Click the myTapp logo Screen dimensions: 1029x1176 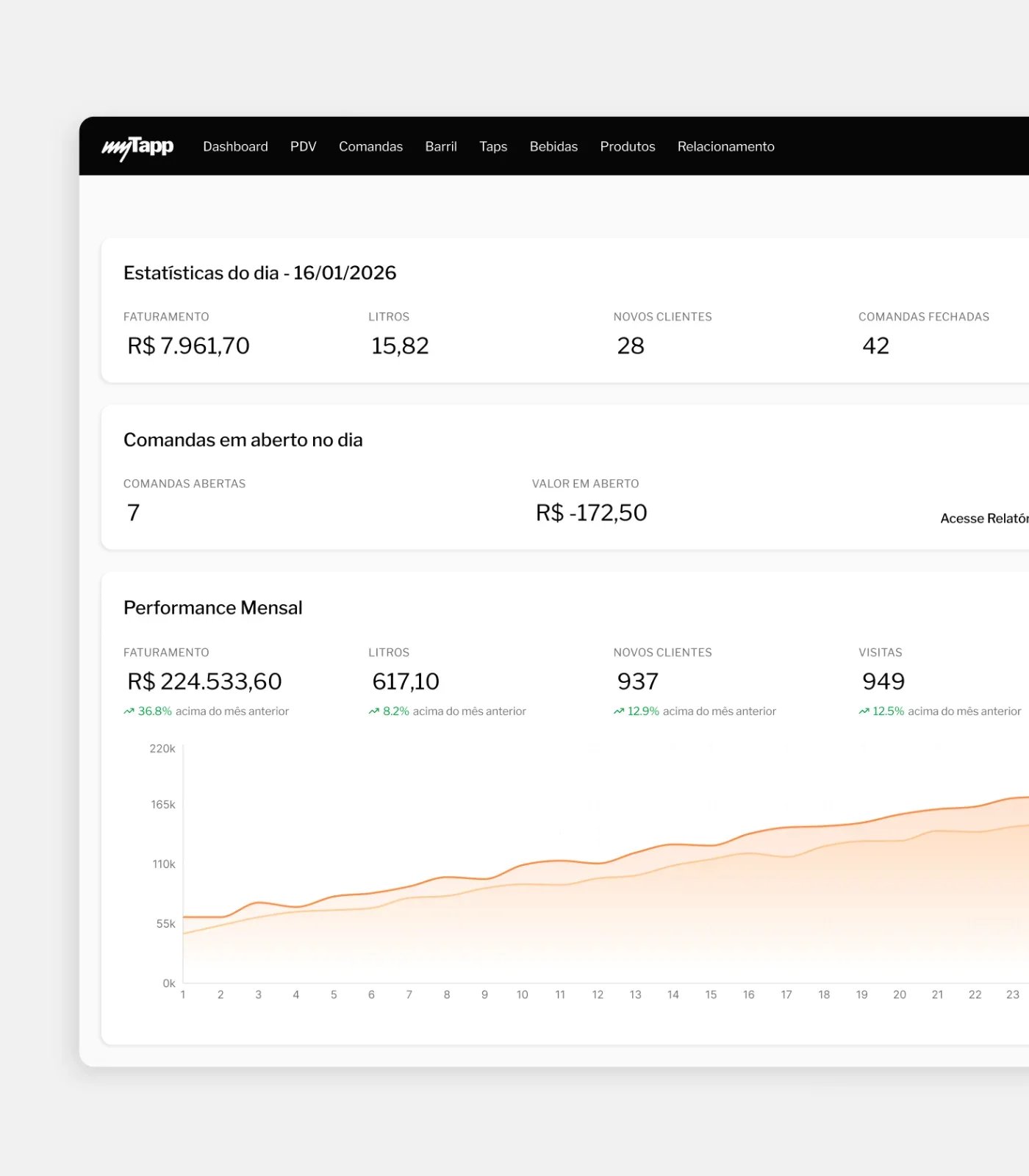137,147
